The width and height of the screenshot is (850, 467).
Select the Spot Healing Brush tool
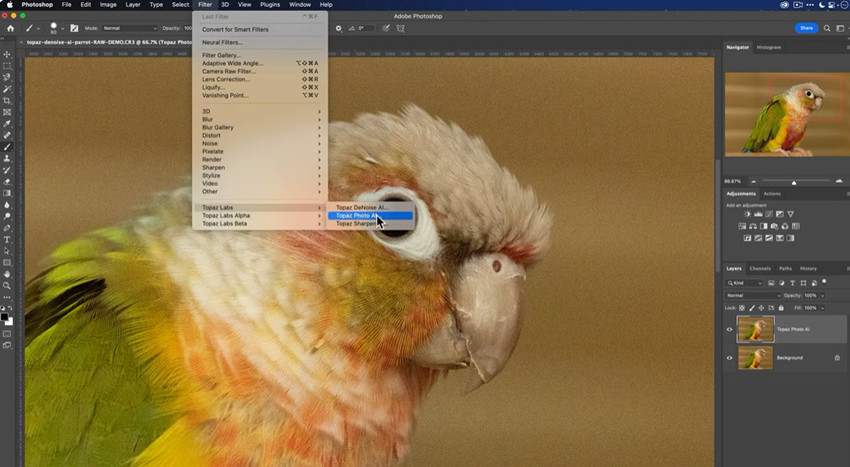pos(7,136)
